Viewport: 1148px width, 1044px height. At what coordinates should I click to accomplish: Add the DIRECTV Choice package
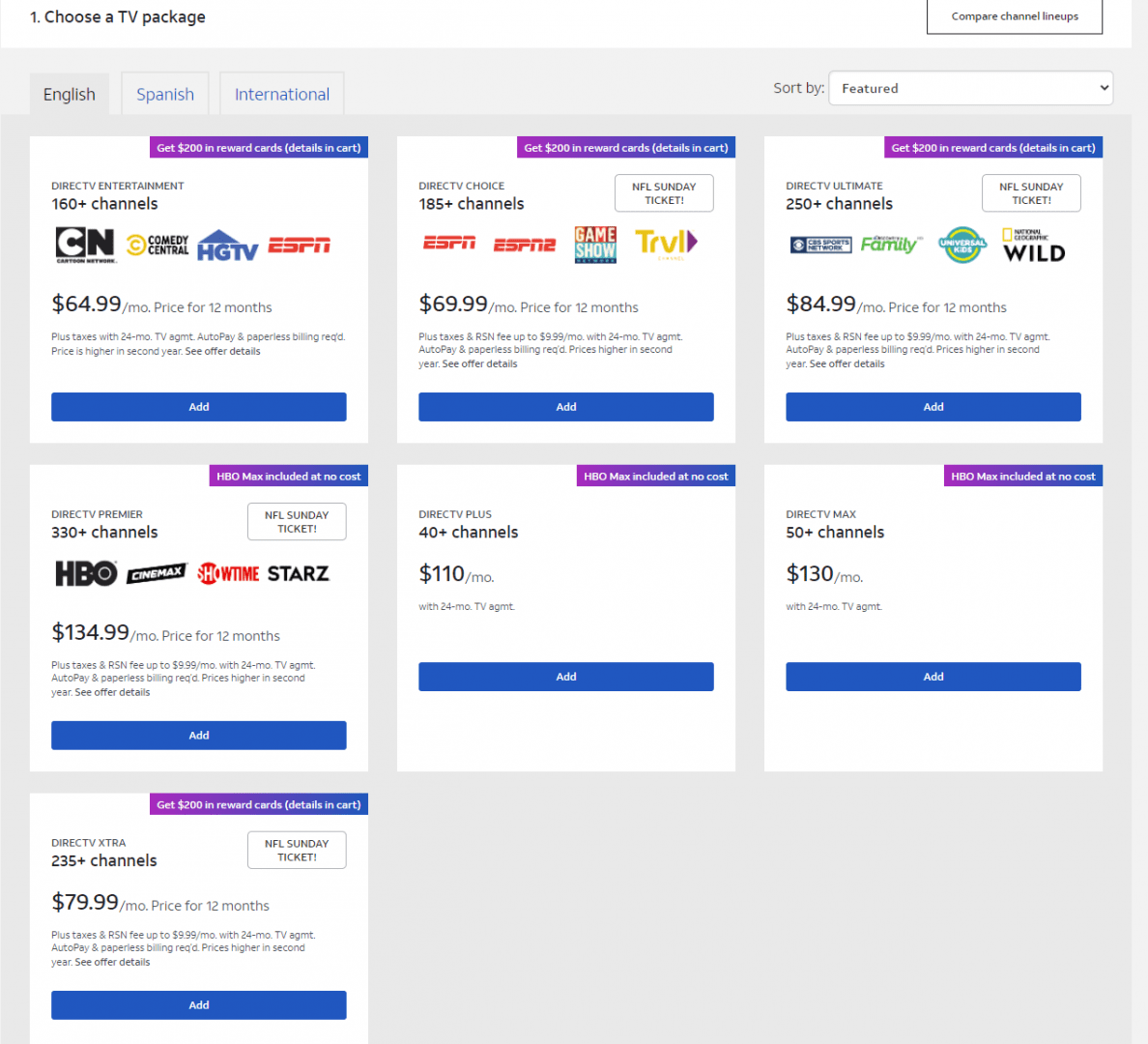click(566, 407)
